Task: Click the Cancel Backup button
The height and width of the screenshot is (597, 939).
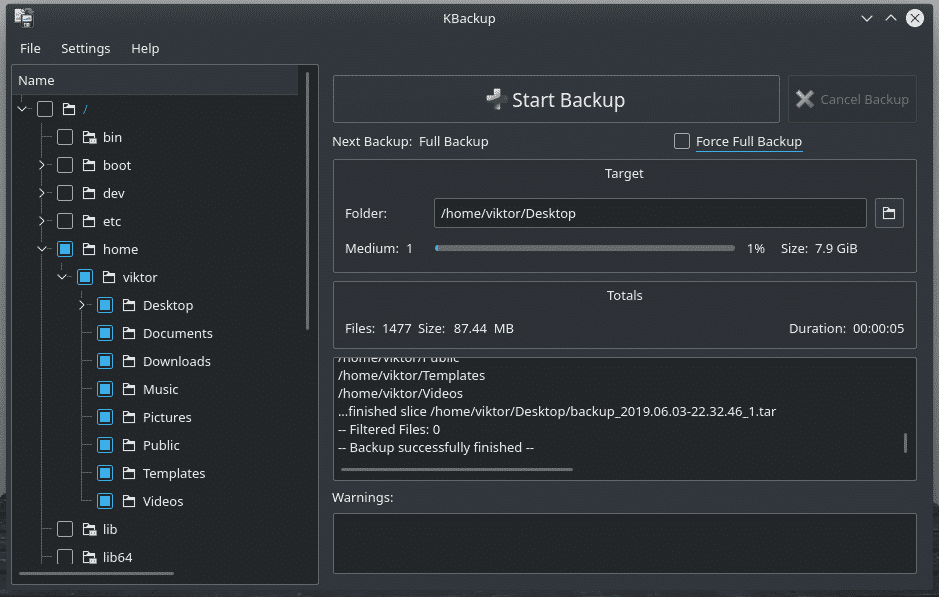Action: tap(852, 99)
